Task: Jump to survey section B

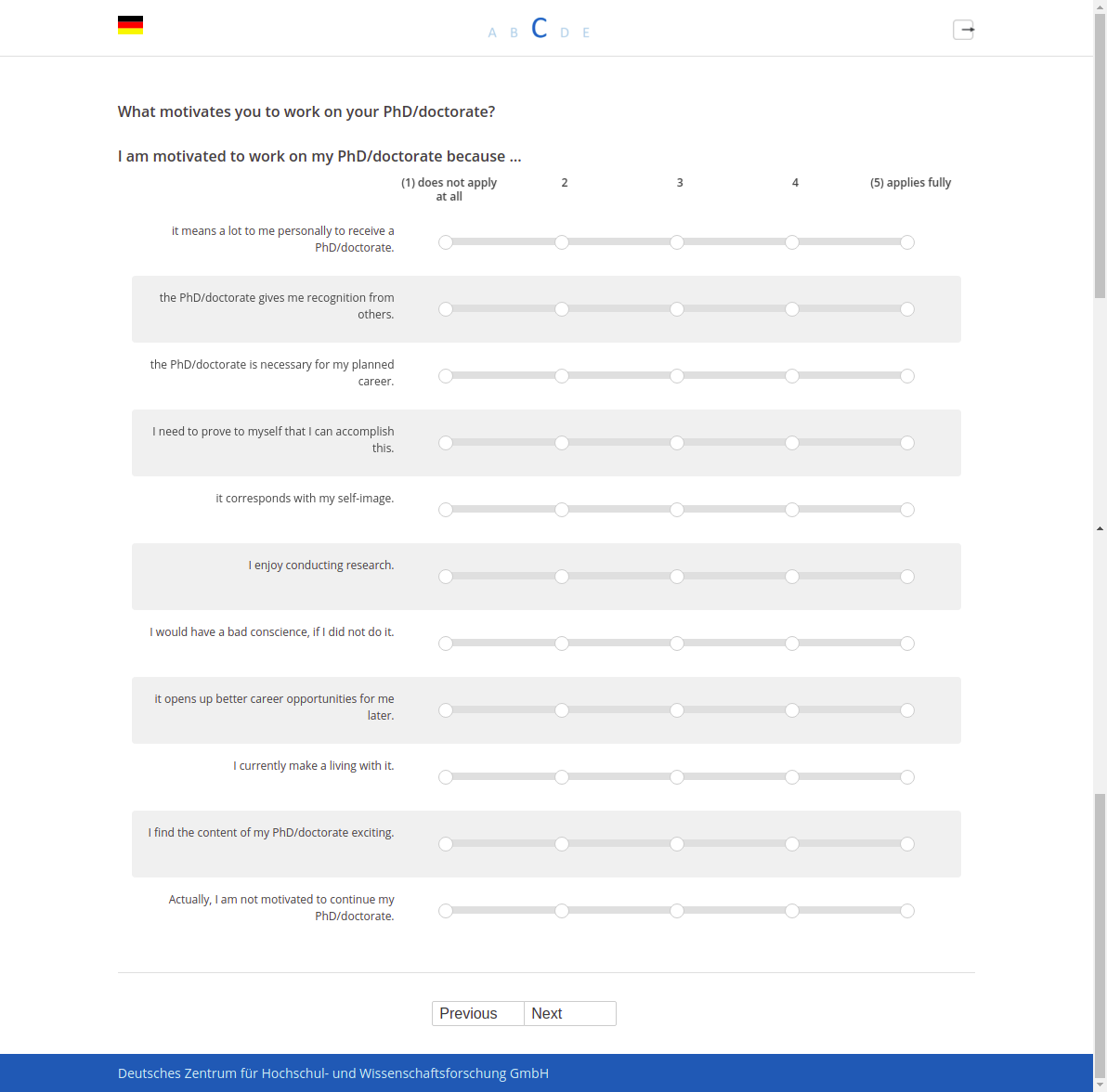Action: click(x=514, y=32)
